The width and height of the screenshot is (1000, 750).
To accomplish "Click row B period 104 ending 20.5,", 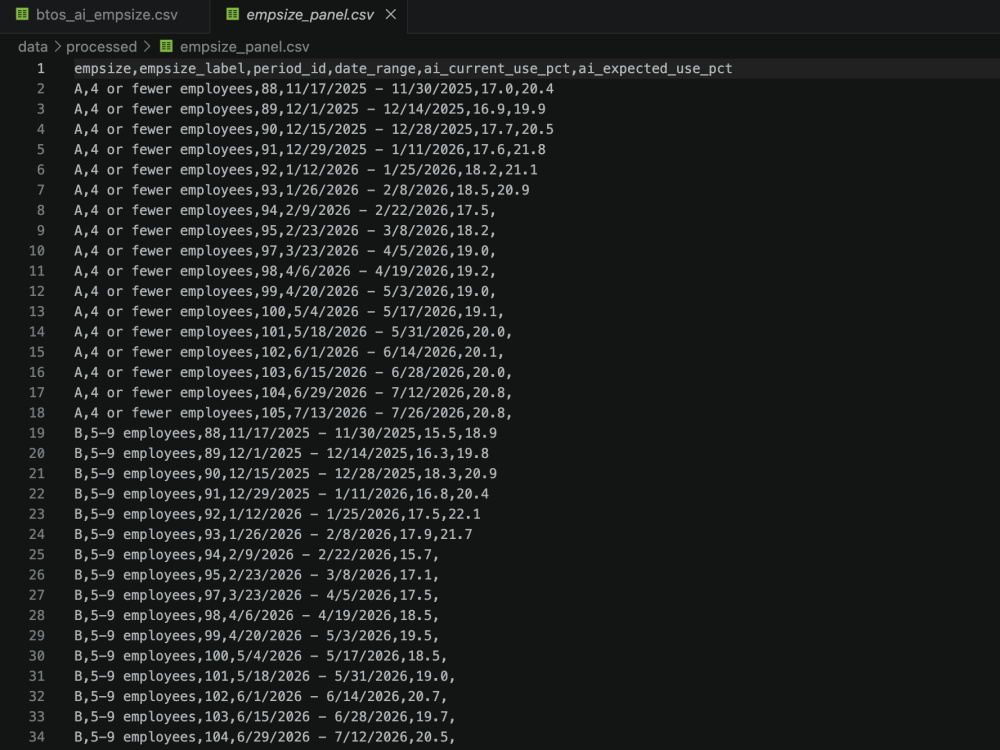I will [x=265, y=737].
